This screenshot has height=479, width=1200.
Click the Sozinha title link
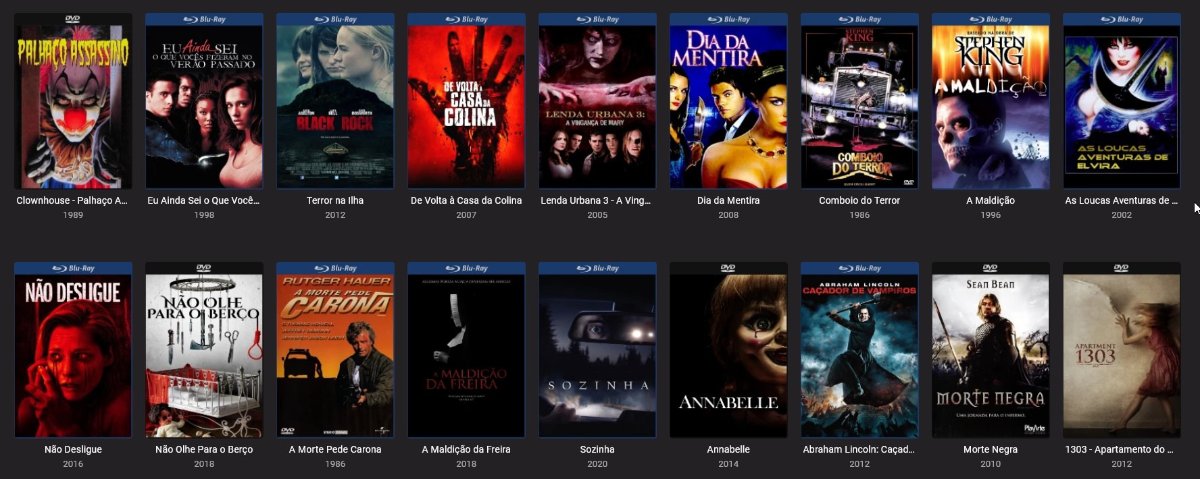tap(597, 450)
